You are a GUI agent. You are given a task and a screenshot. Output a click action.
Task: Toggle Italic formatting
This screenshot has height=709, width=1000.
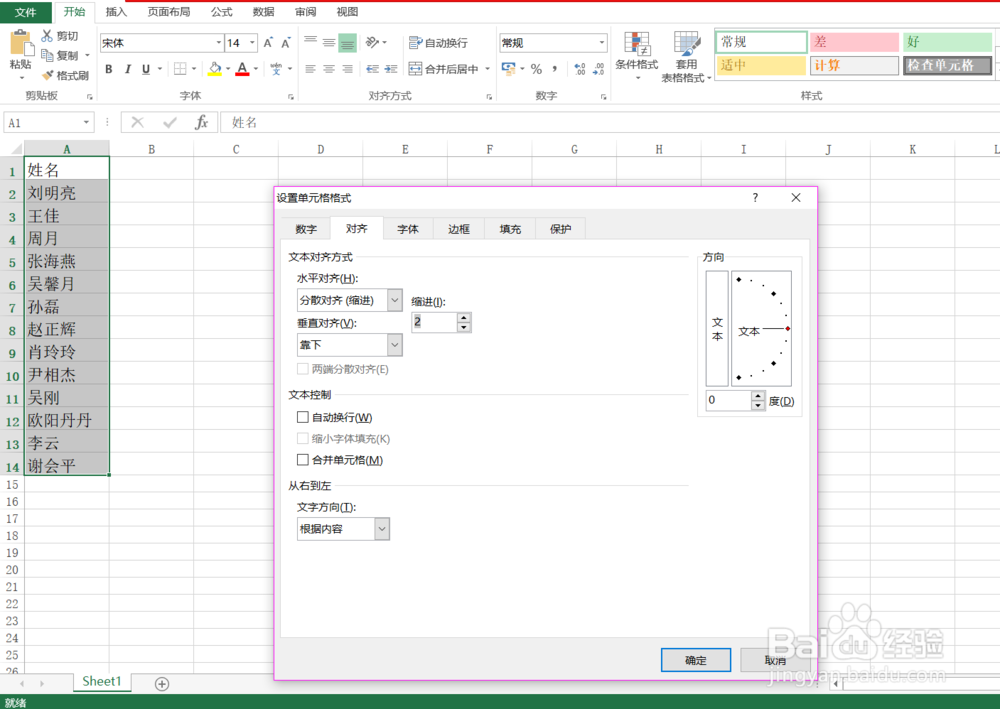click(x=128, y=69)
